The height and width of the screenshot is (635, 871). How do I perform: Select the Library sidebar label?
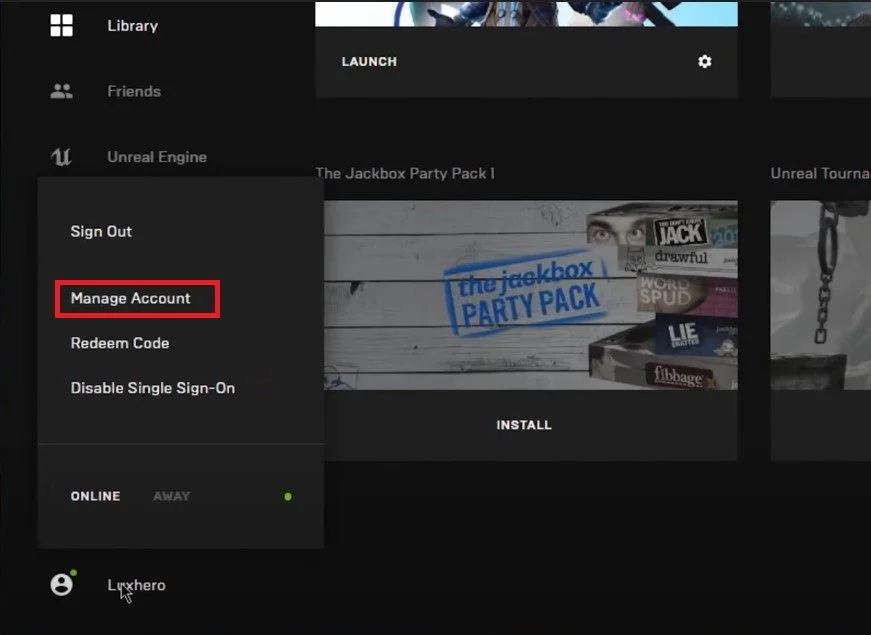pos(133,26)
